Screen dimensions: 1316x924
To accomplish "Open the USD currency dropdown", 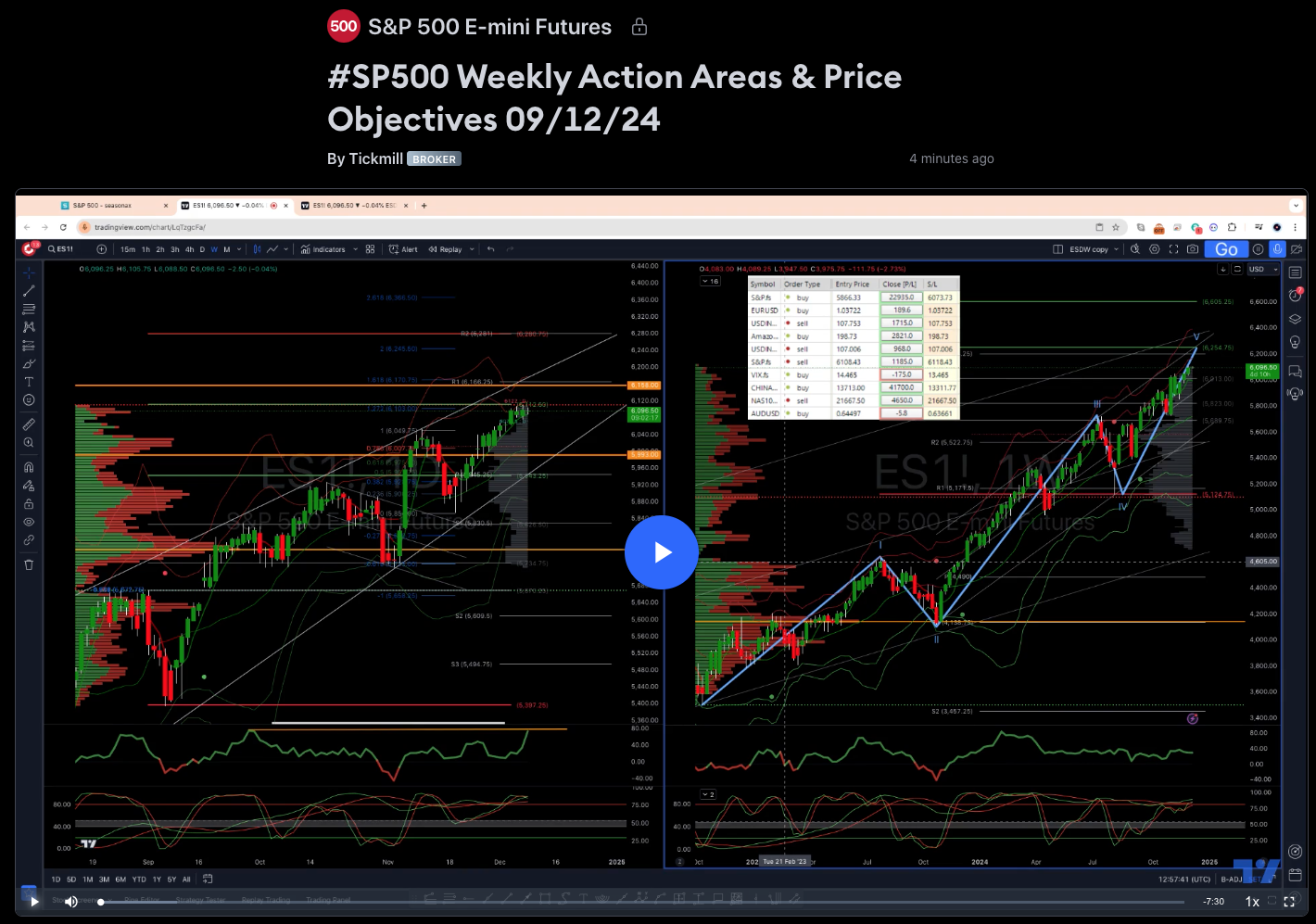I will click(x=1262, y=269).
